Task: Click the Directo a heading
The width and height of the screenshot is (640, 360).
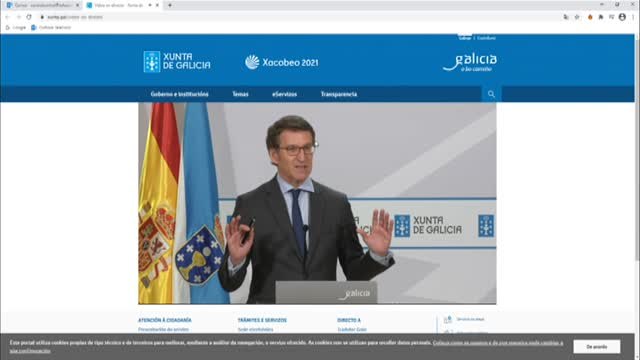Action: [349, 320]
